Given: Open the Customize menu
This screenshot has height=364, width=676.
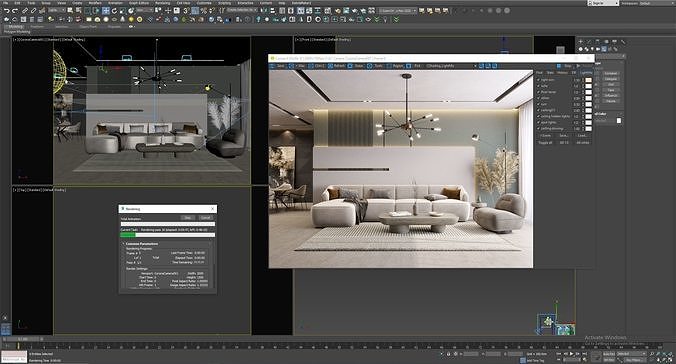Looking at the screenshot, I should (x=204, y=3).
